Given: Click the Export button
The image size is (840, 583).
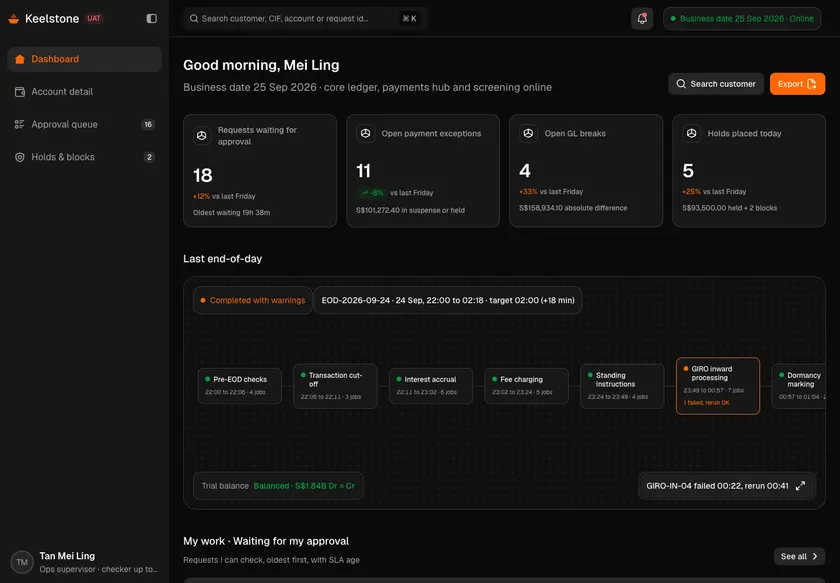Looking at the screenshot, I should [797, 84].
